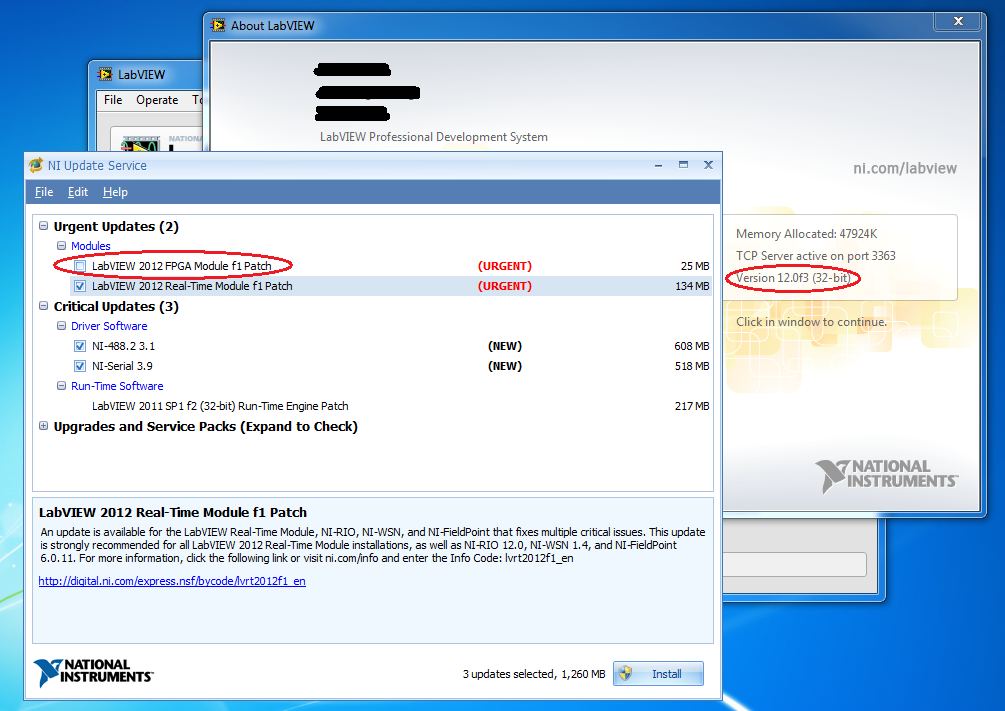Close the About LabVIEW window

pos(958,21)
